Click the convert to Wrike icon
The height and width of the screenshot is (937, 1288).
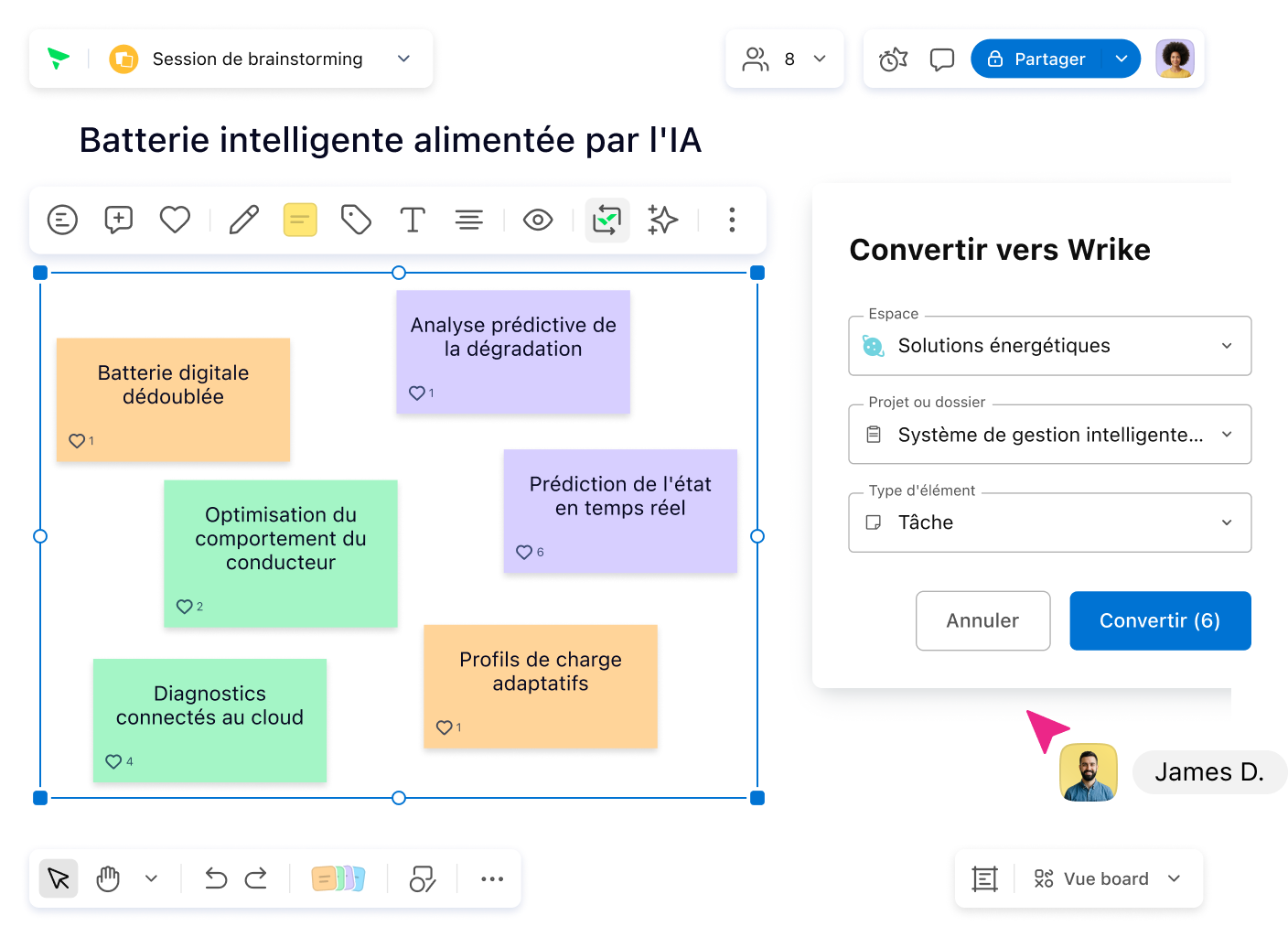(607, 220)
